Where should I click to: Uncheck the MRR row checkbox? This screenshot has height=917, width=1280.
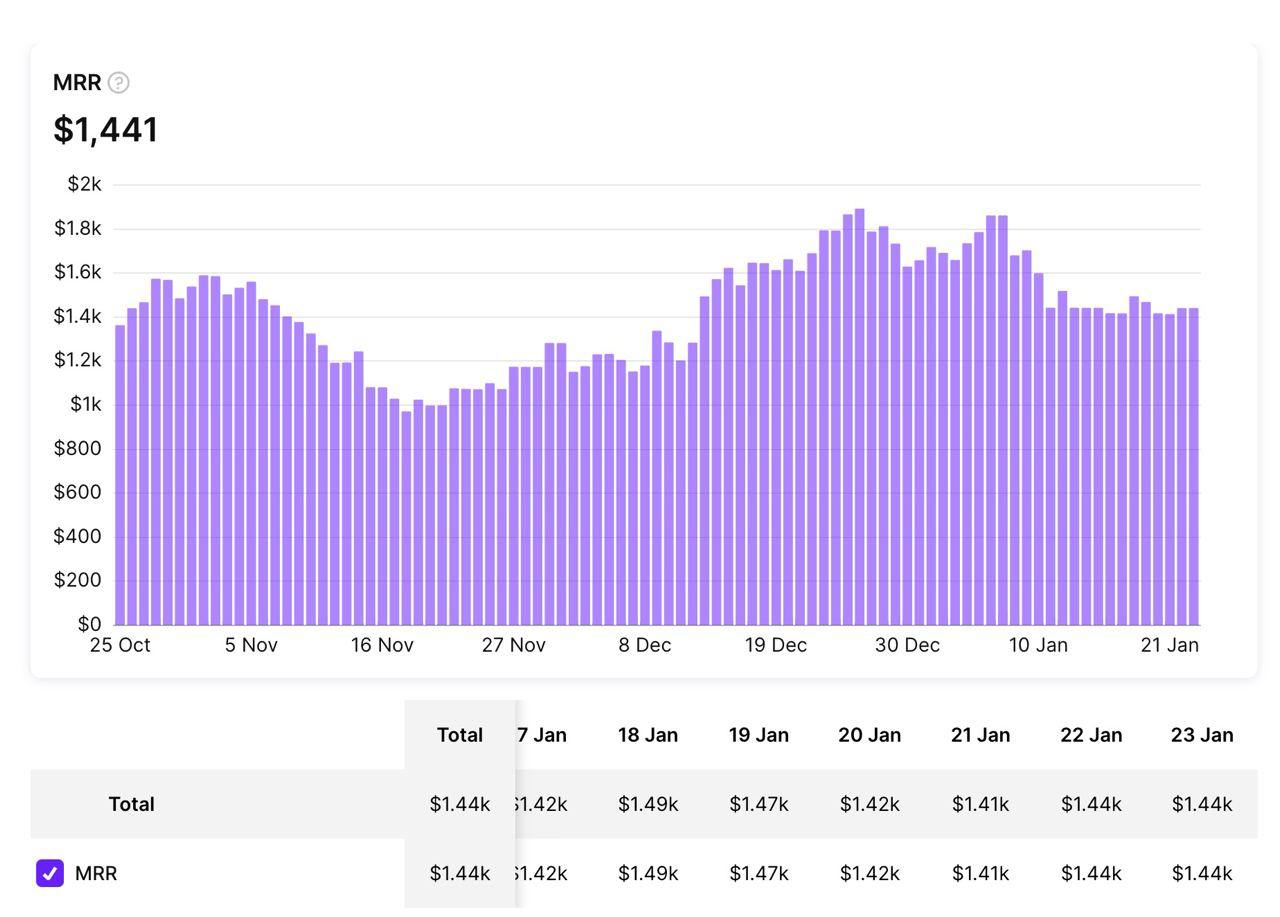tap(50, 873)
